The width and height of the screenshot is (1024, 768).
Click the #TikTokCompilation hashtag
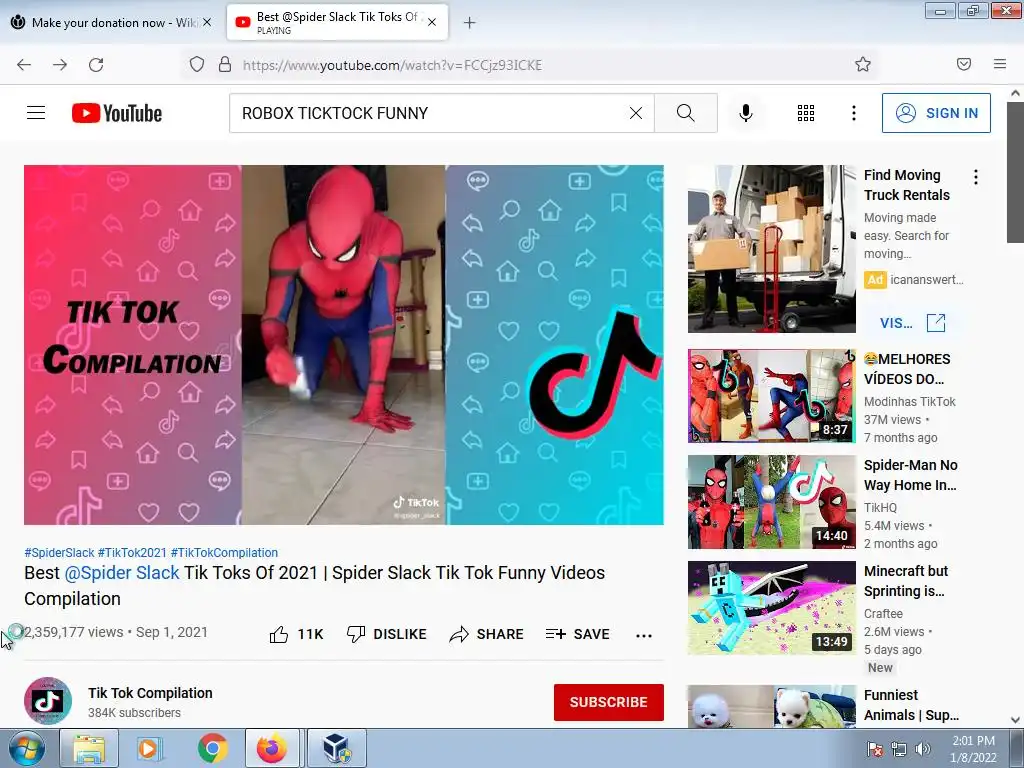pos(224,552)
